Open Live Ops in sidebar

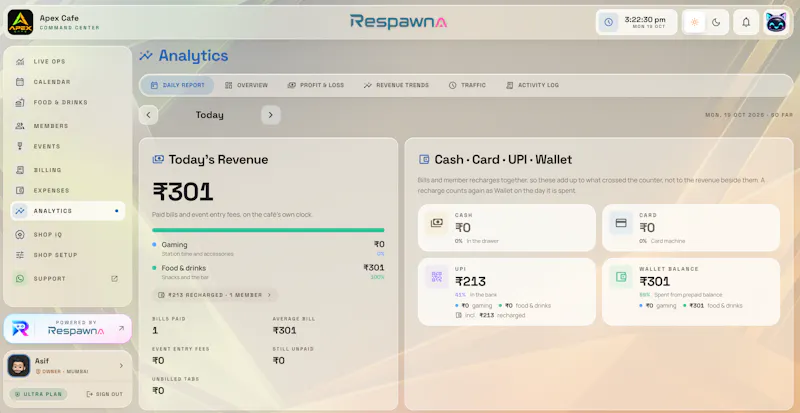(x=67, y=61)
